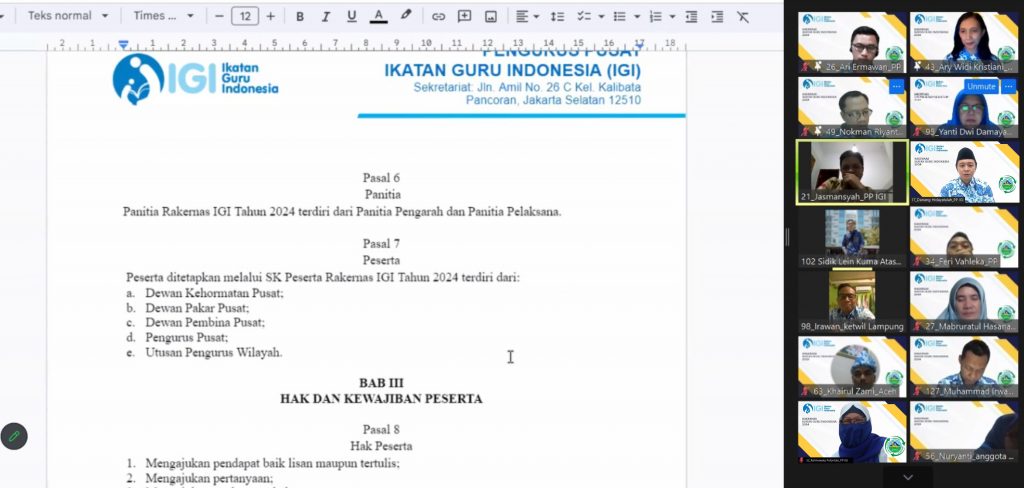
Task: Open the Times font family dropdown
Action: tap(164, 16)
